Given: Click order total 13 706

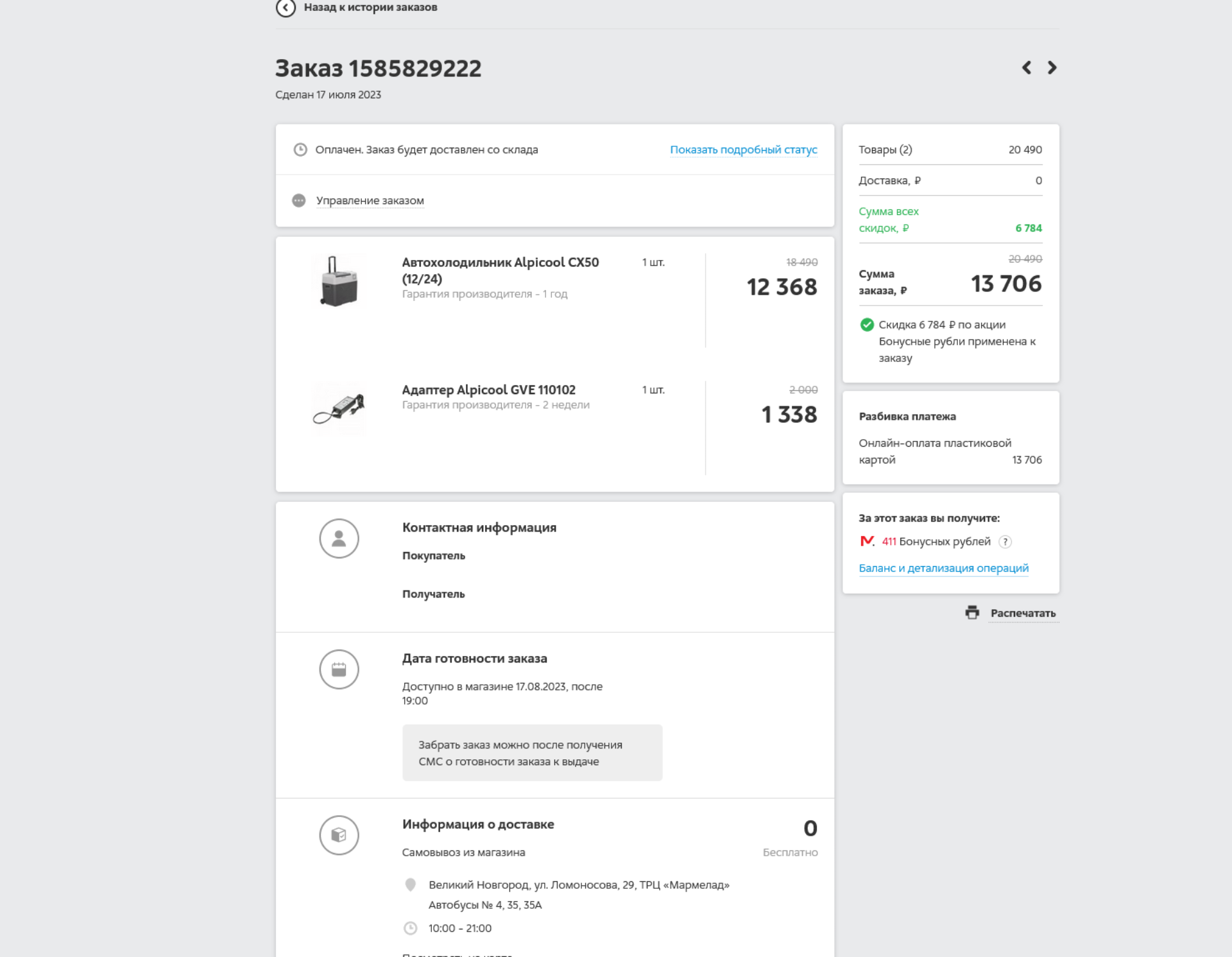Looking at the screenshot, I should click(x=1006, y=284).
